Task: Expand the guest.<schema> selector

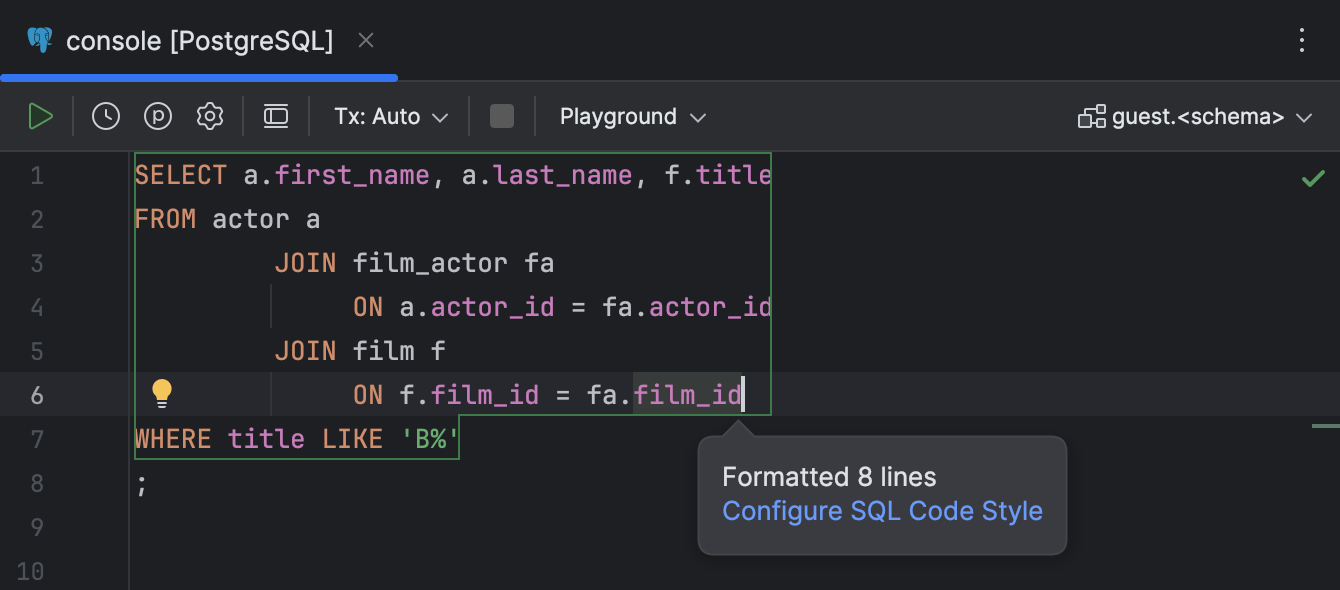Action: [x=1195, y=117]
